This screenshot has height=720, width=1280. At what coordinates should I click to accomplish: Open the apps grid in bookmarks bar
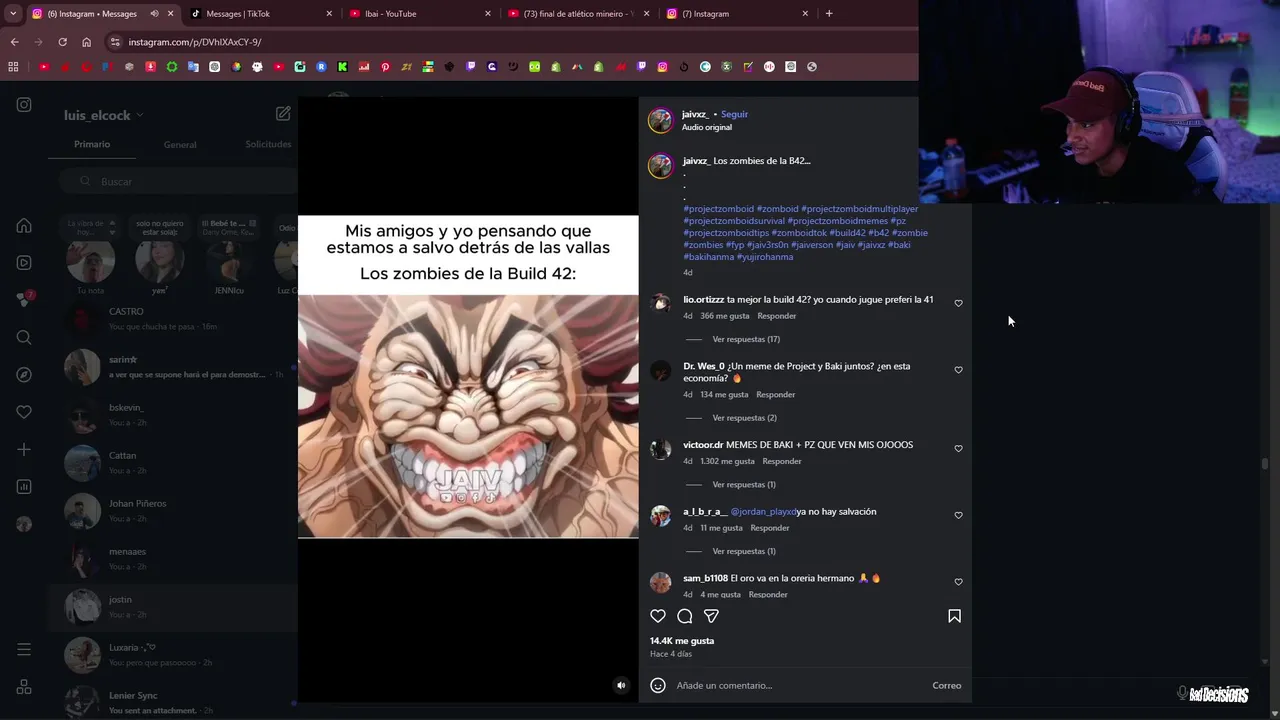[x=13, y=67]
